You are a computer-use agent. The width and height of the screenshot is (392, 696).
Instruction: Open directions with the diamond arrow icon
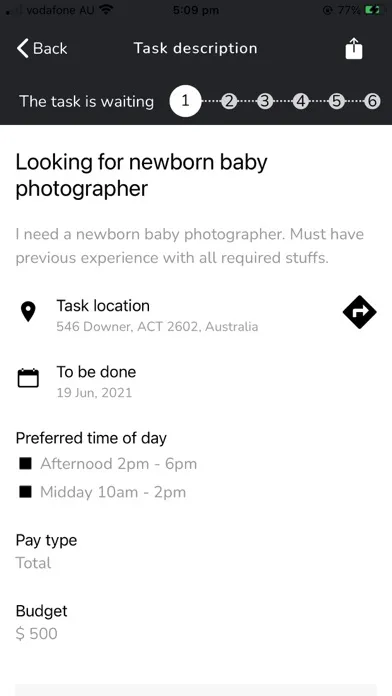[x=360, y=312]
